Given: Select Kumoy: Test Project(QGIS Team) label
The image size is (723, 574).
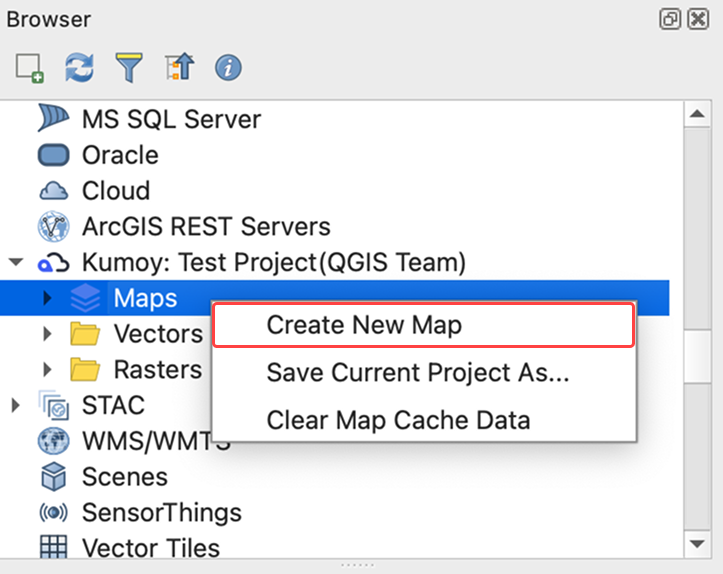Looking at the screenshot, I should [x=274, y=262].
